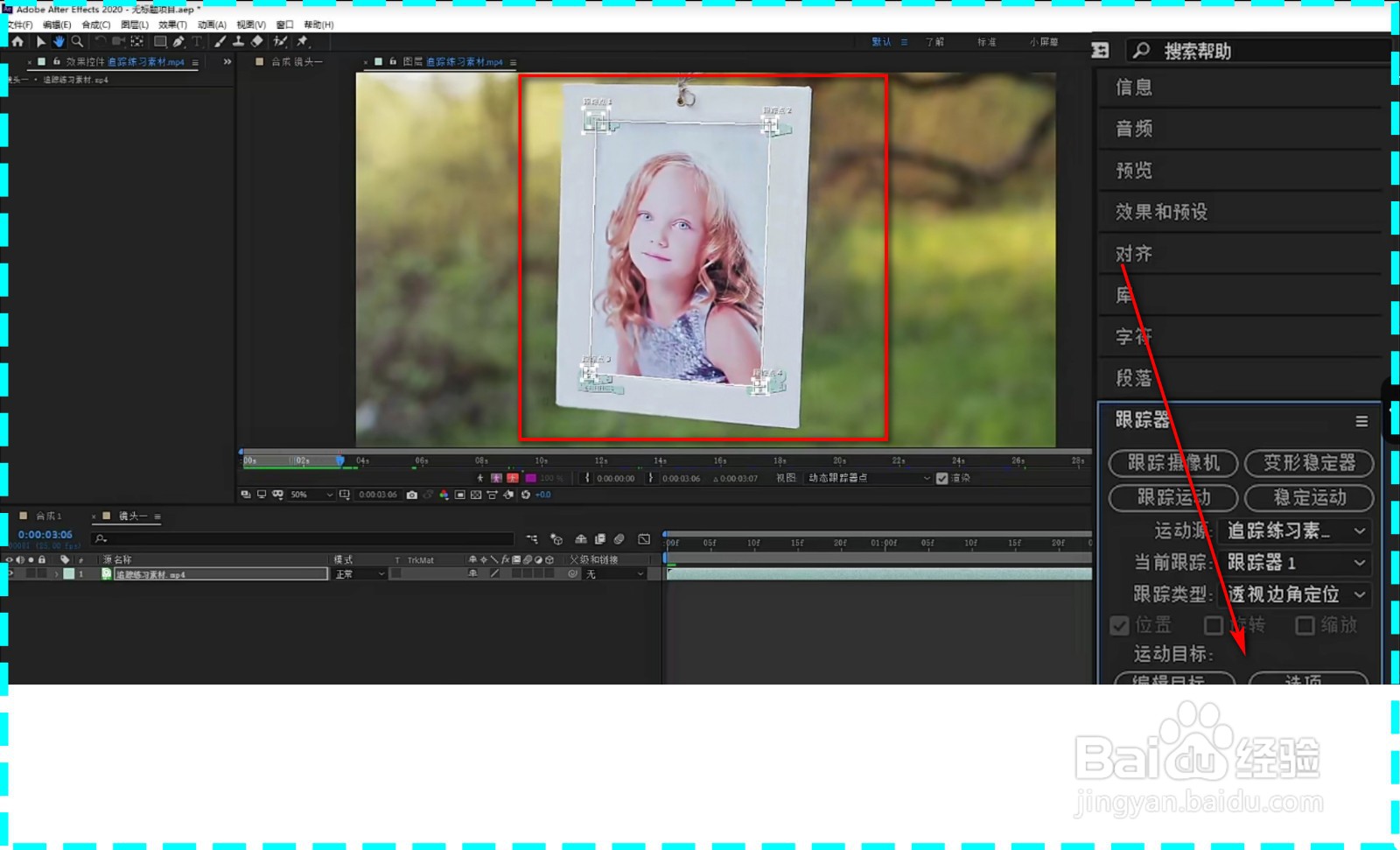Screen dimensions: 1400x850
Task: Click the timeline layer search field
Action: tap(303, 539)
